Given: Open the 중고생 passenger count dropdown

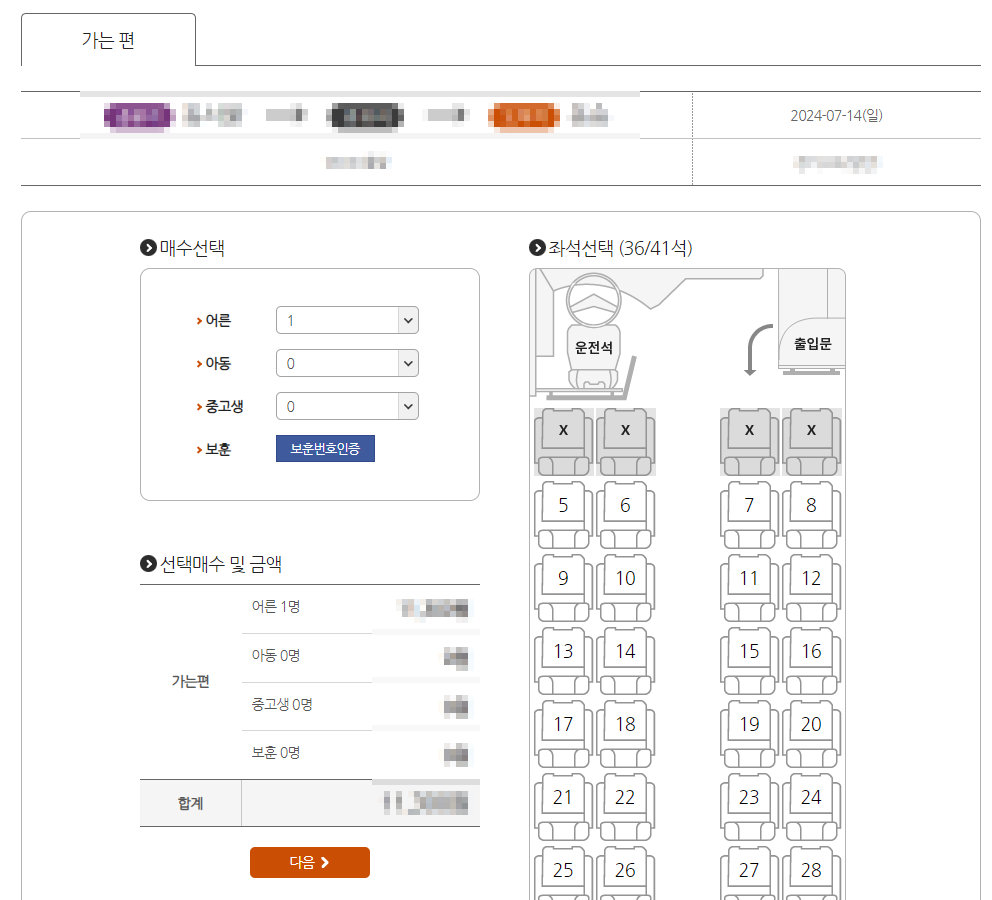Looking at the screenshot, I should [x=347, y=406].
